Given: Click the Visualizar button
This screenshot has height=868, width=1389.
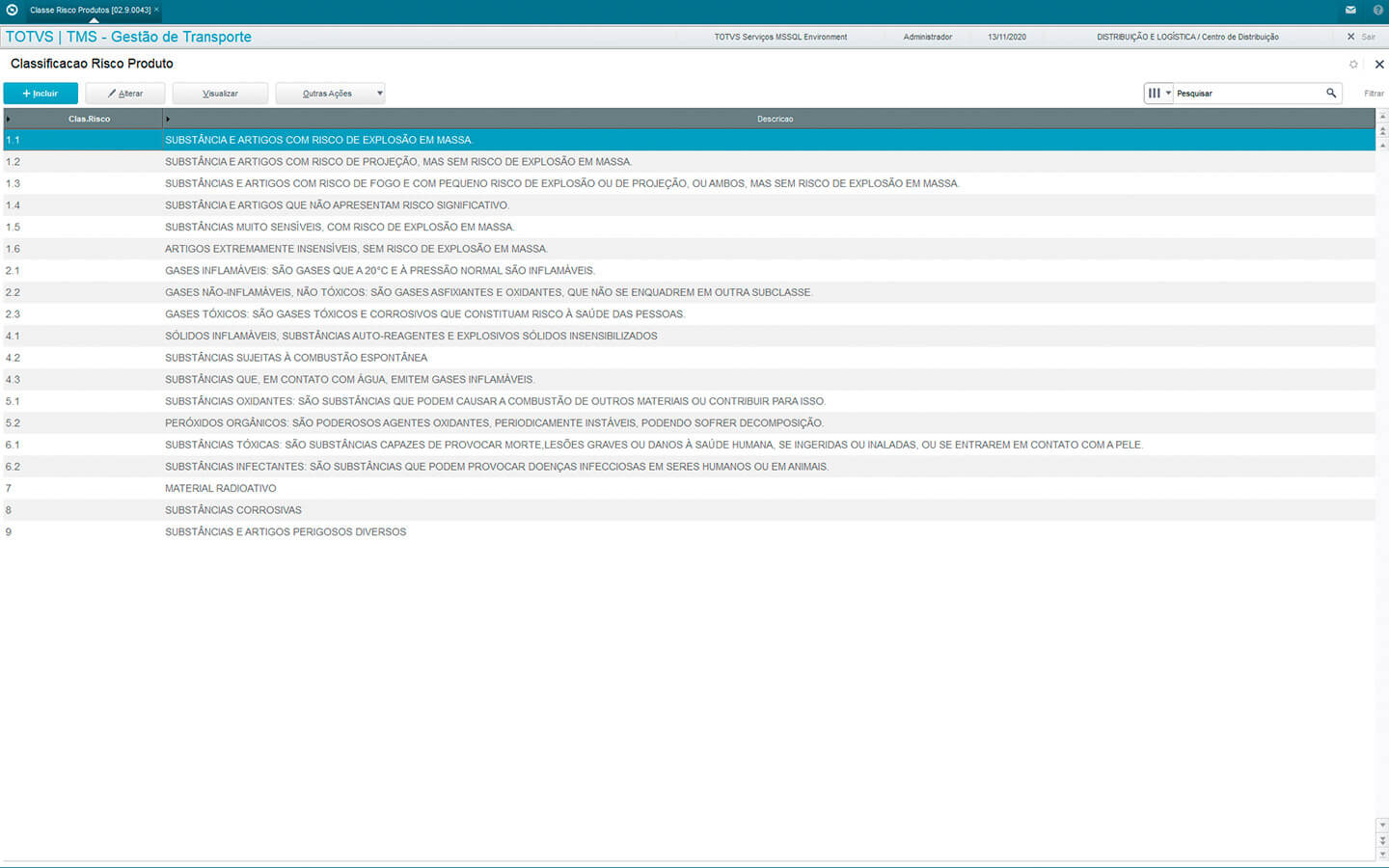Looking at the screenshot, I should tap(220, 94).
